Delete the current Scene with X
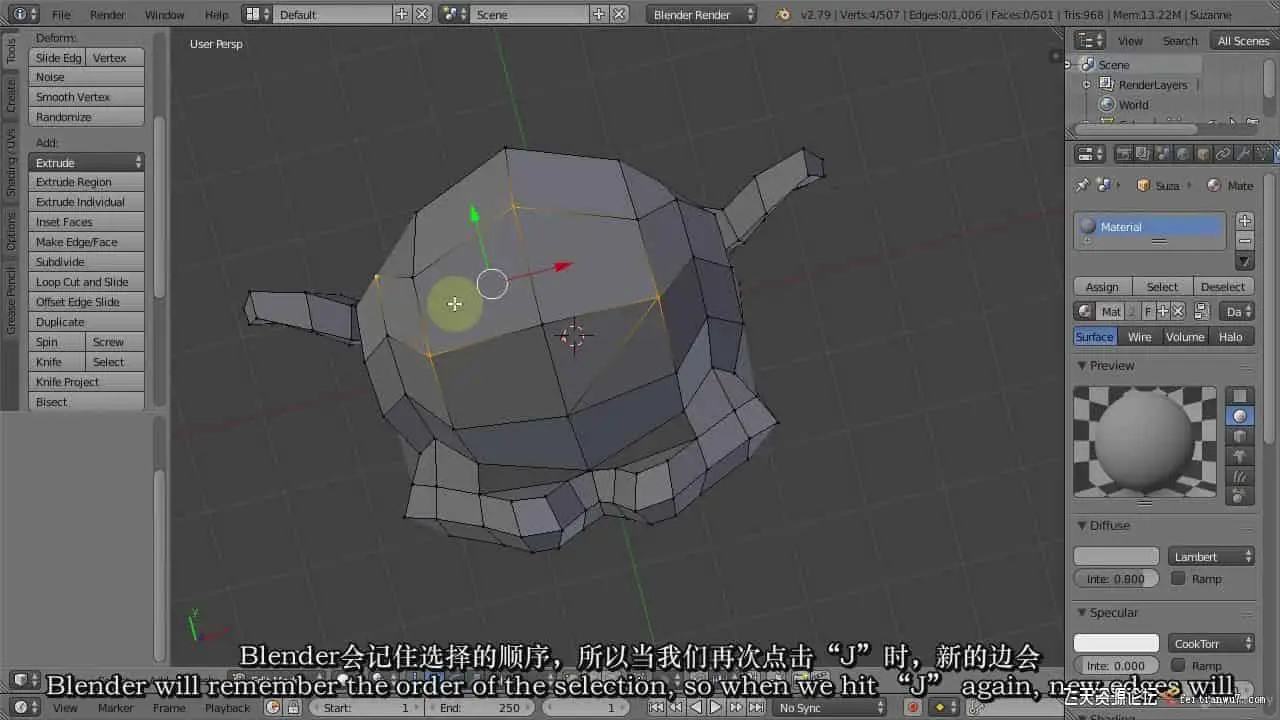The height and width of the screenshot is (720, 1280). coord(619,14)
